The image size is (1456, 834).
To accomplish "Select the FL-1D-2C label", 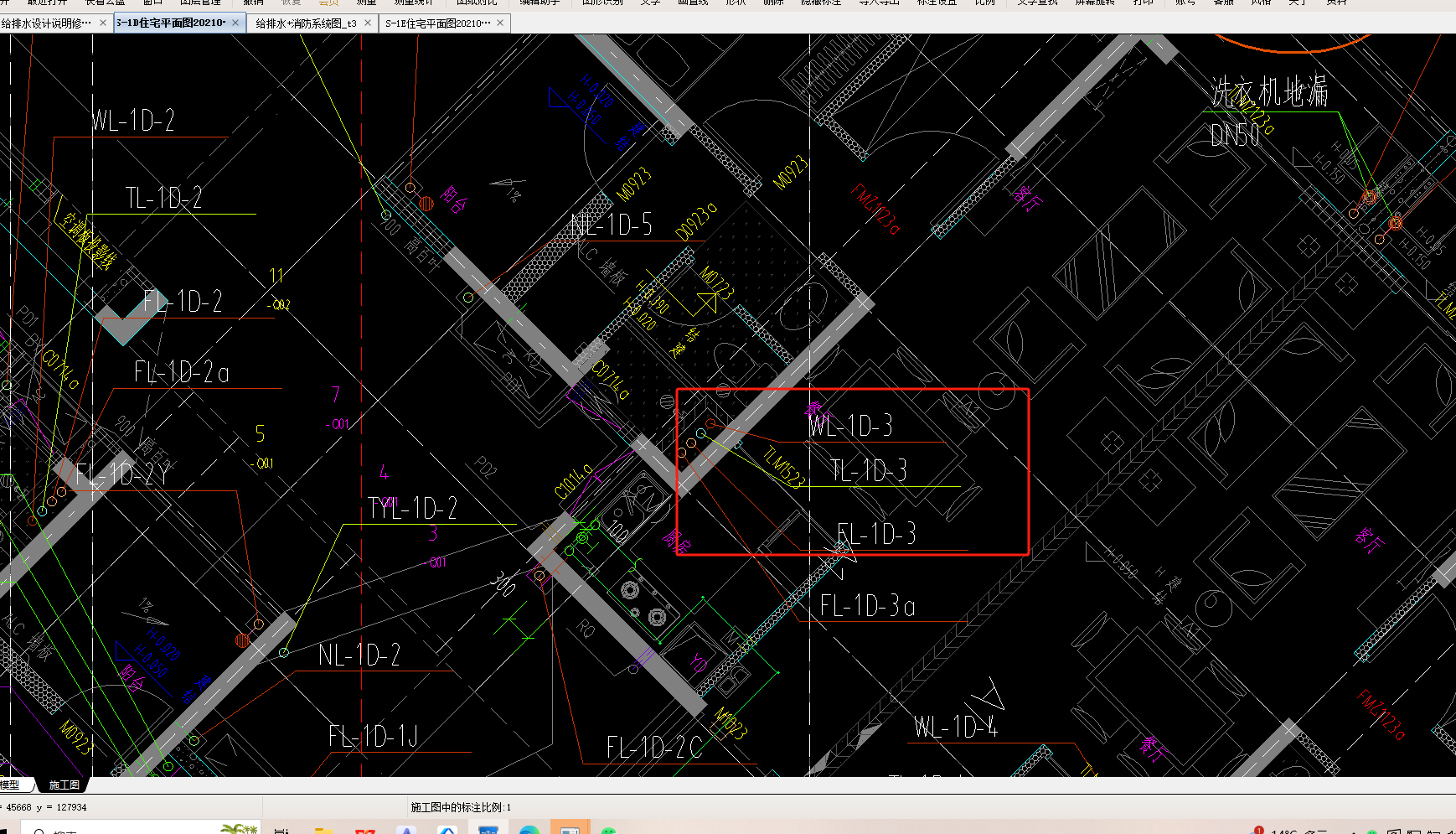I will coord(655,748).
